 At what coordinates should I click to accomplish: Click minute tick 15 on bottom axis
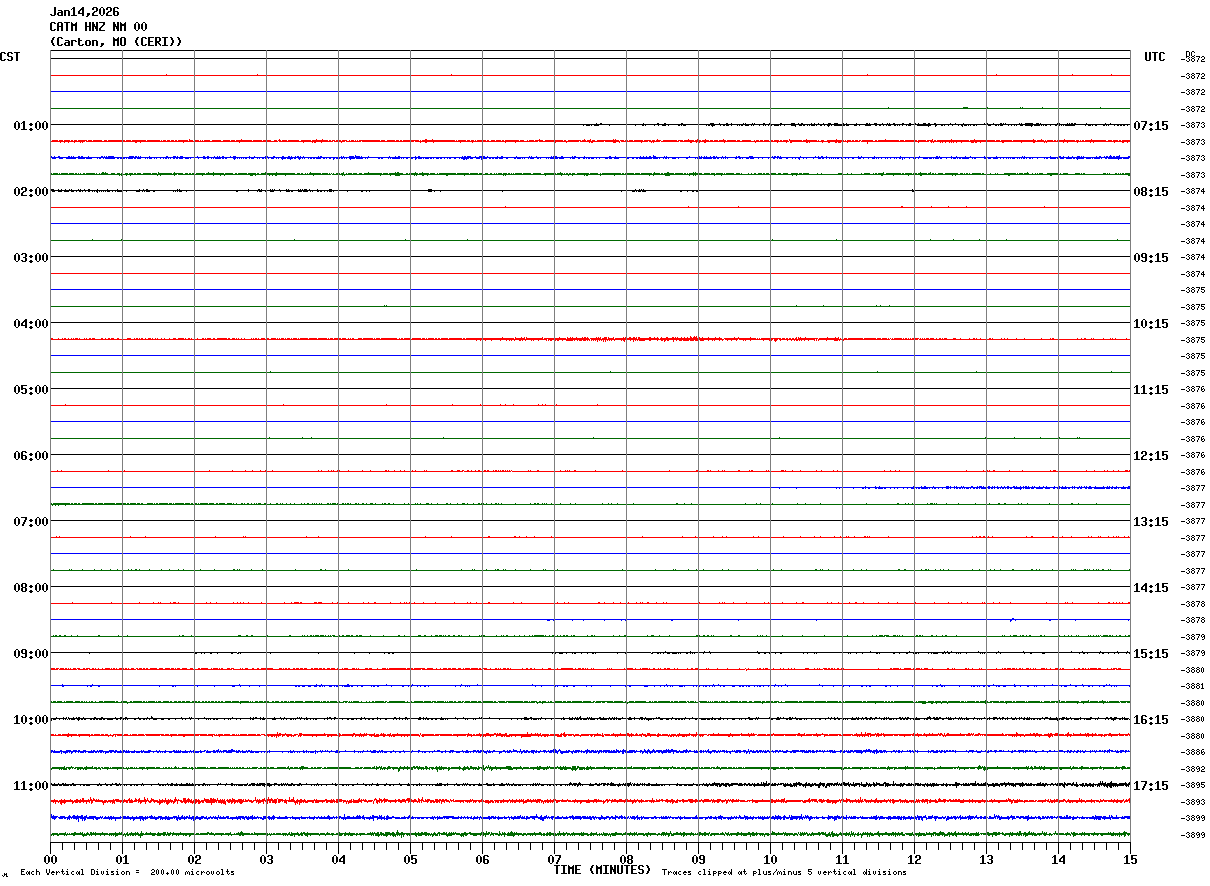click(x=1130, y=859)
